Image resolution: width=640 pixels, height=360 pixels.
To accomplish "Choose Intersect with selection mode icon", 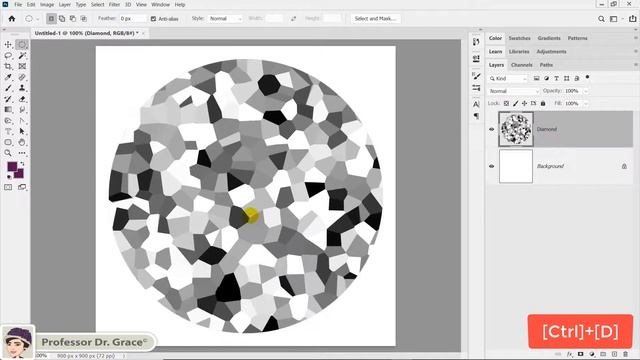I will tap(83, 18).
